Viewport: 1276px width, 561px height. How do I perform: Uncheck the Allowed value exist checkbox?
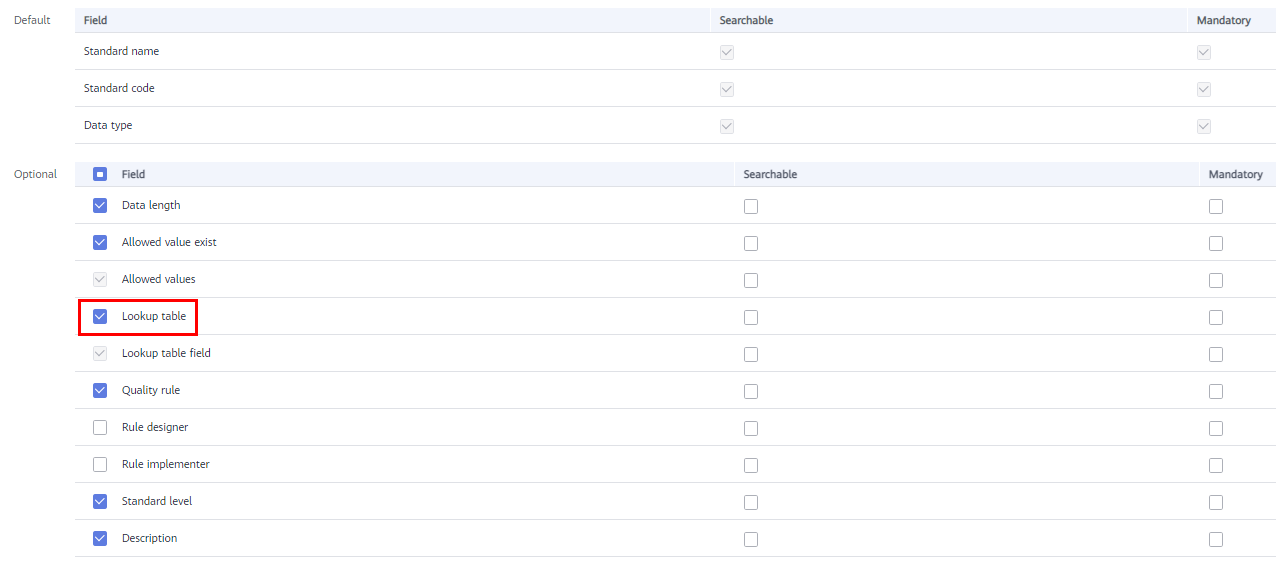tap(100, 242)
